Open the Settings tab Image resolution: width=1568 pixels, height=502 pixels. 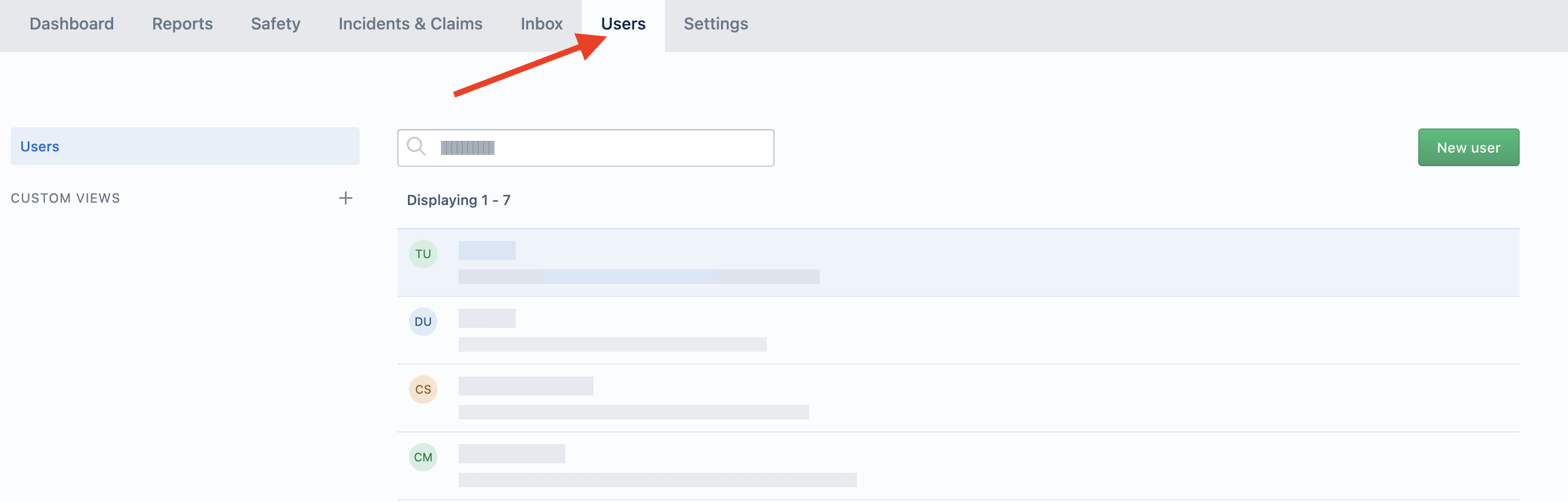pyautogui.click(x=715, y=24)
